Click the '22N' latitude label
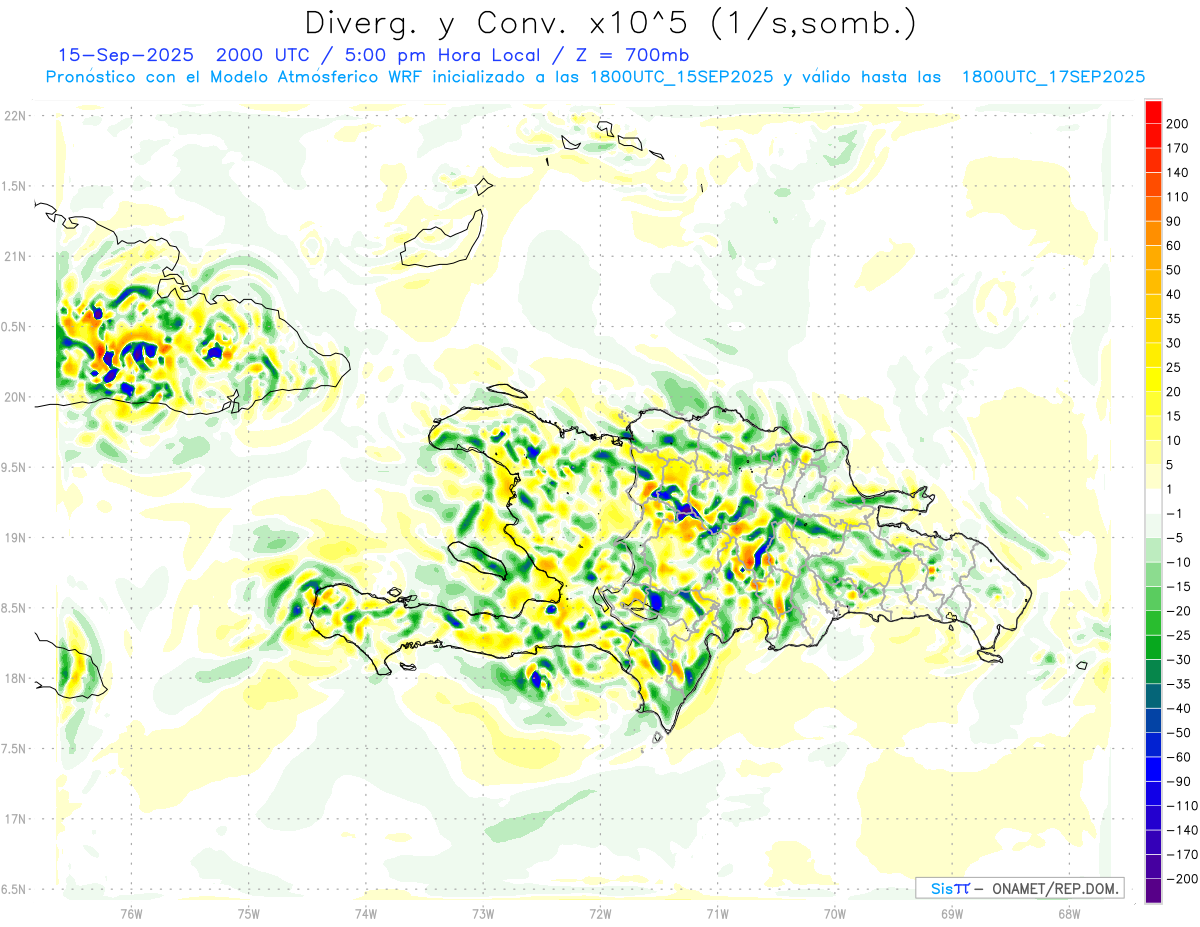The width and height of the screenshot is (1200, 927). coord(13,116)
